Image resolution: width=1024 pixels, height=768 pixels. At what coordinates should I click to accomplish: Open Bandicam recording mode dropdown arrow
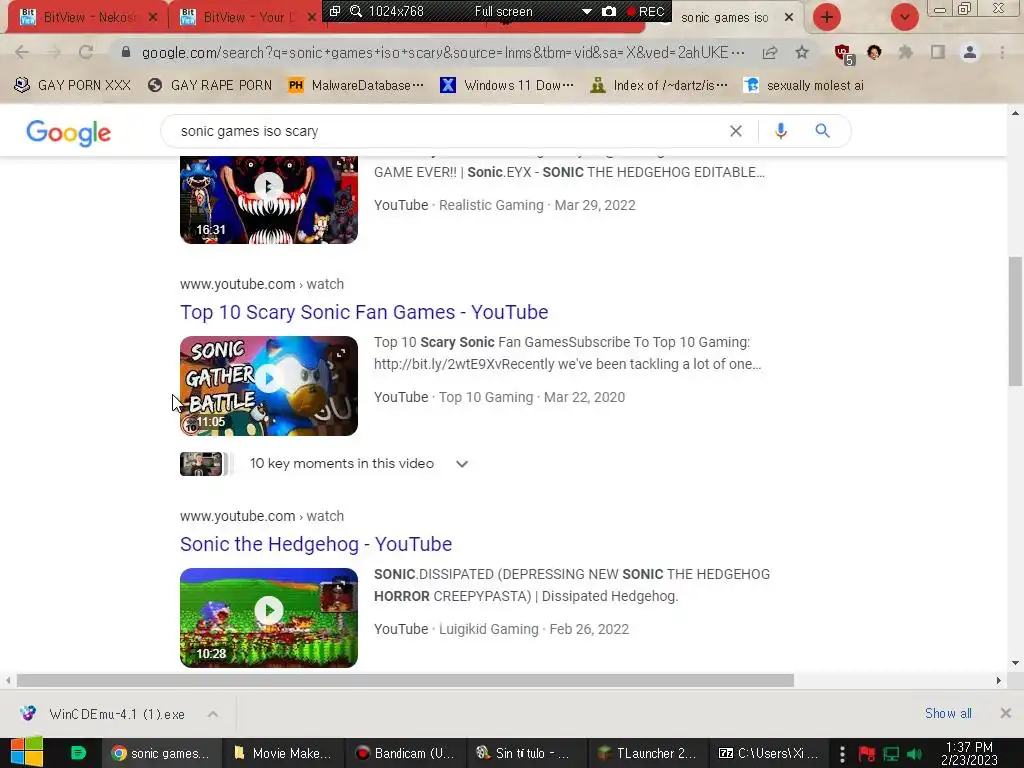click(586, 11)
